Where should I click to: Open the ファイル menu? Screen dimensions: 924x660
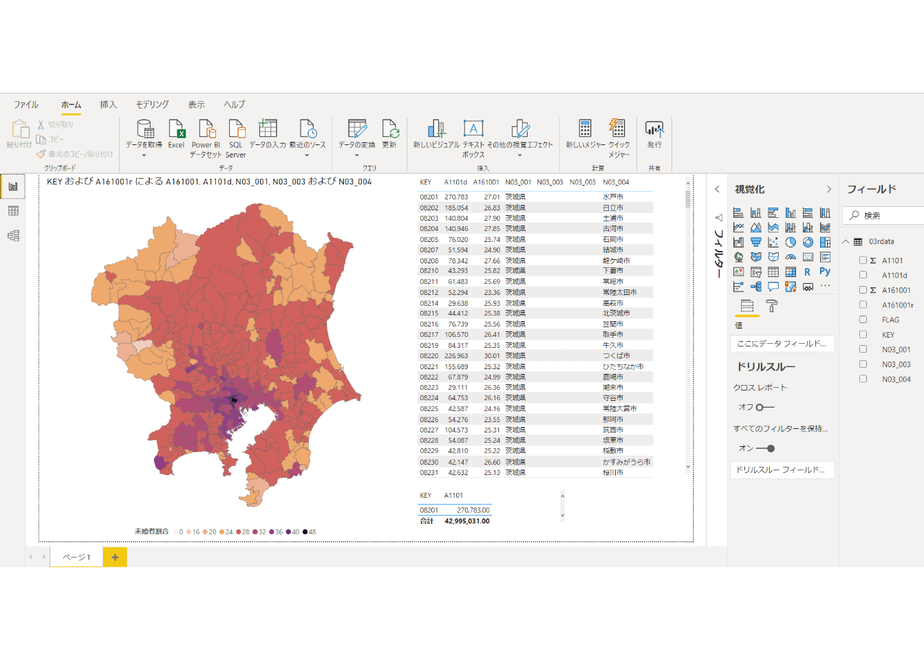(x=26, y=104)
